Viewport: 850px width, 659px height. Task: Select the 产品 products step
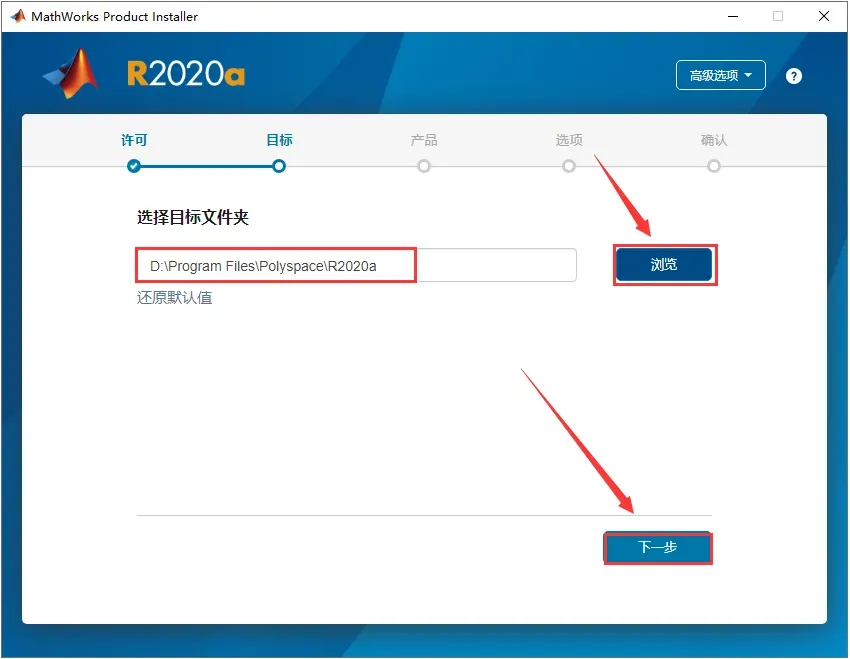pos(424,140)
